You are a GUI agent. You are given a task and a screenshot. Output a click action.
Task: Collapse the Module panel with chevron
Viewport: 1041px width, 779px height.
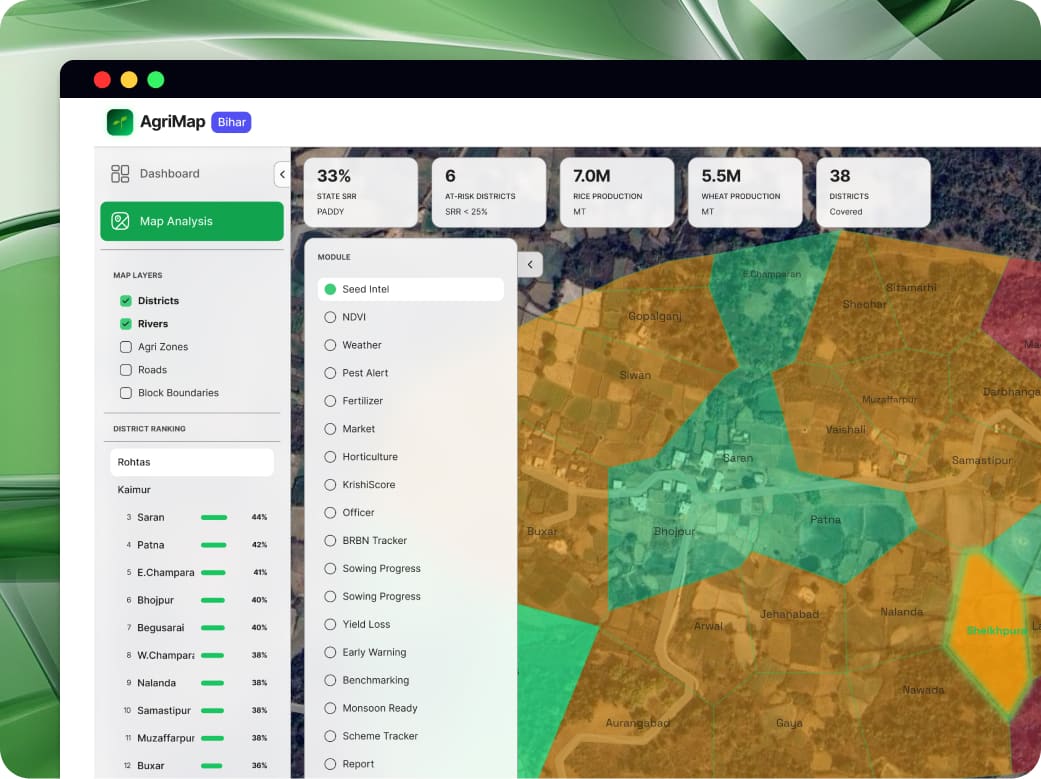point(530,264)
